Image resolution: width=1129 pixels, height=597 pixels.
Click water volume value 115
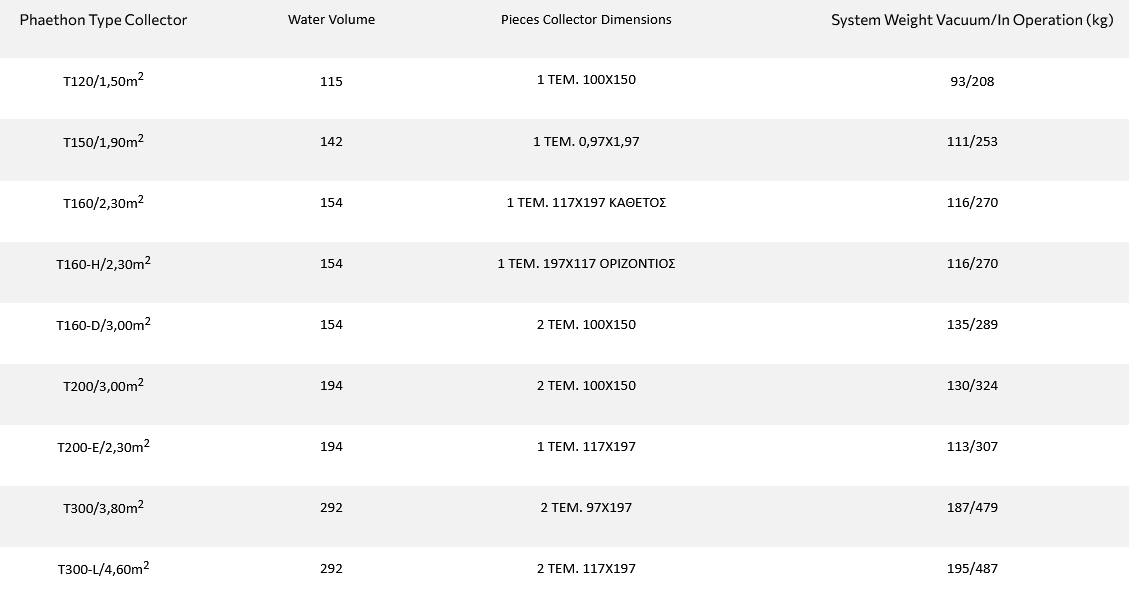331,82
